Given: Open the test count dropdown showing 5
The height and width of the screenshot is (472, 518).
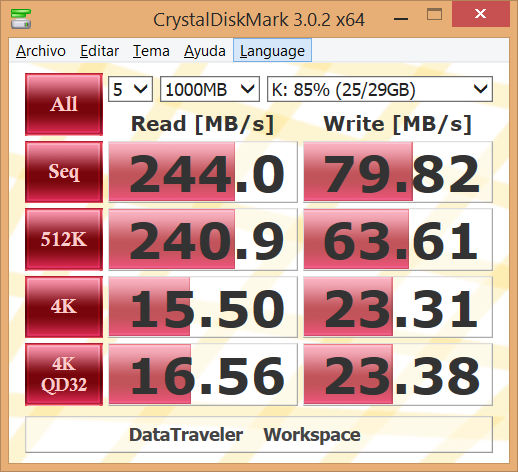Looking at the screenshot, I should [x=130, y=89].
